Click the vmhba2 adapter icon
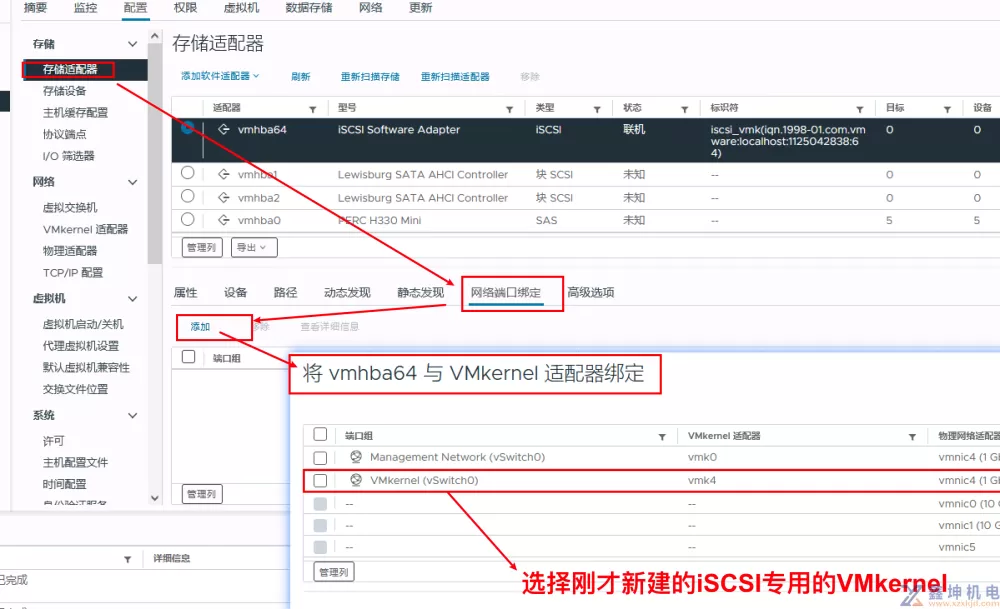1000x609 pixels. (224, 198)
